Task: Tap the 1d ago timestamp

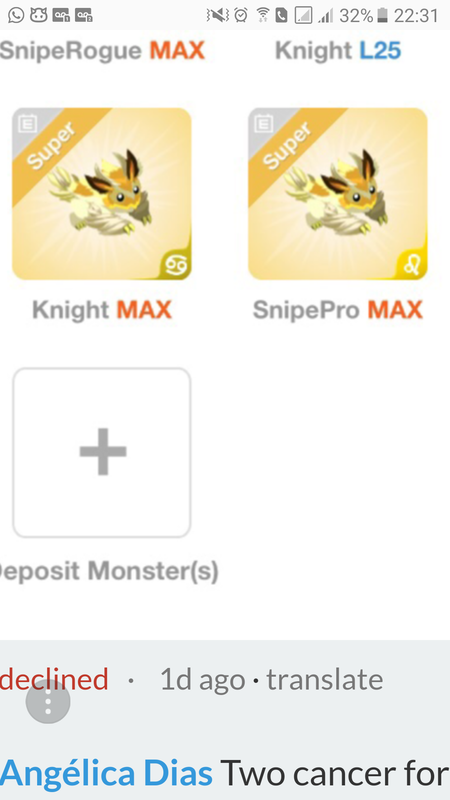Action: pyautogui.click(x=203, y=680)
